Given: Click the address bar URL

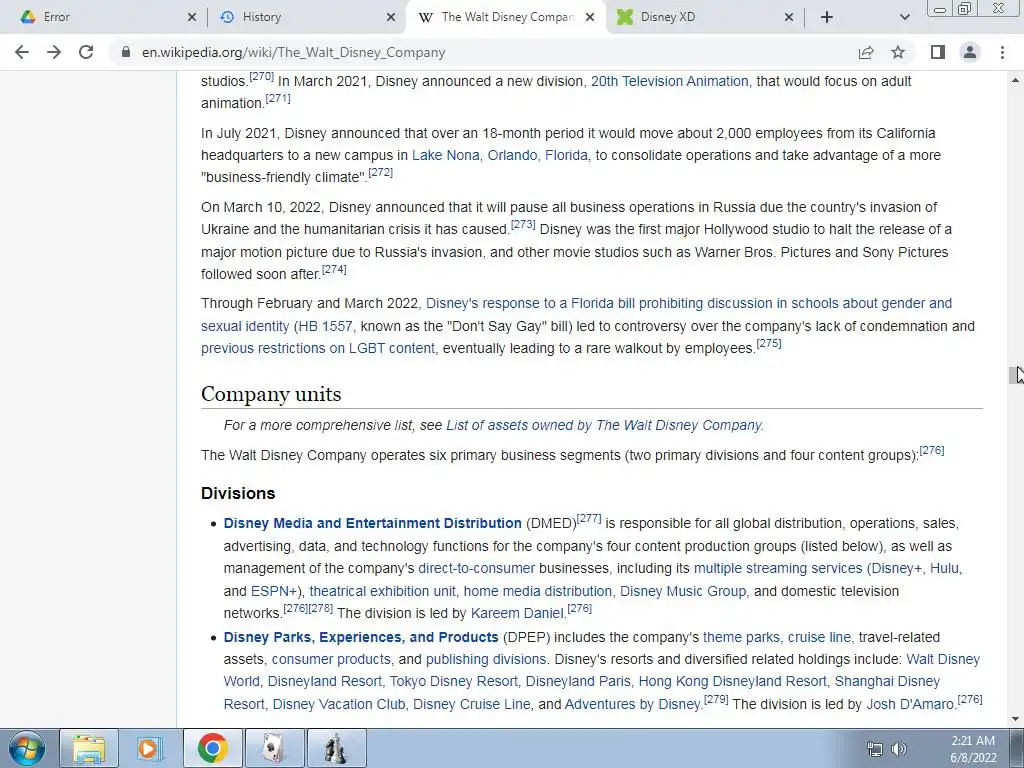Looking at the screenshot, I should [293, 52].
